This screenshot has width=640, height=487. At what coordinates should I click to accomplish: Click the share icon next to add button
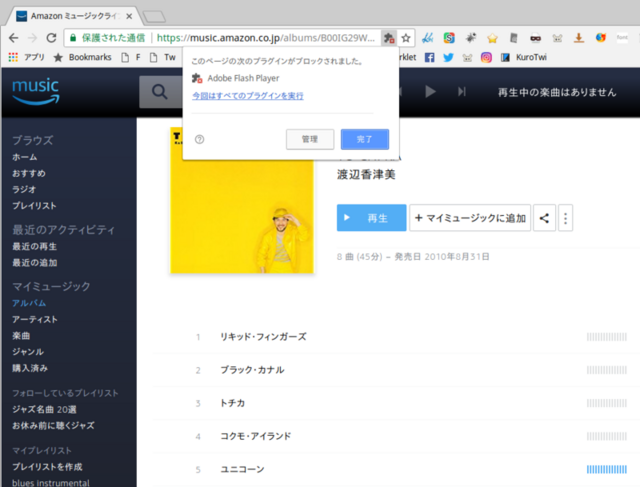pyautogui.click(x=544, y=218)
